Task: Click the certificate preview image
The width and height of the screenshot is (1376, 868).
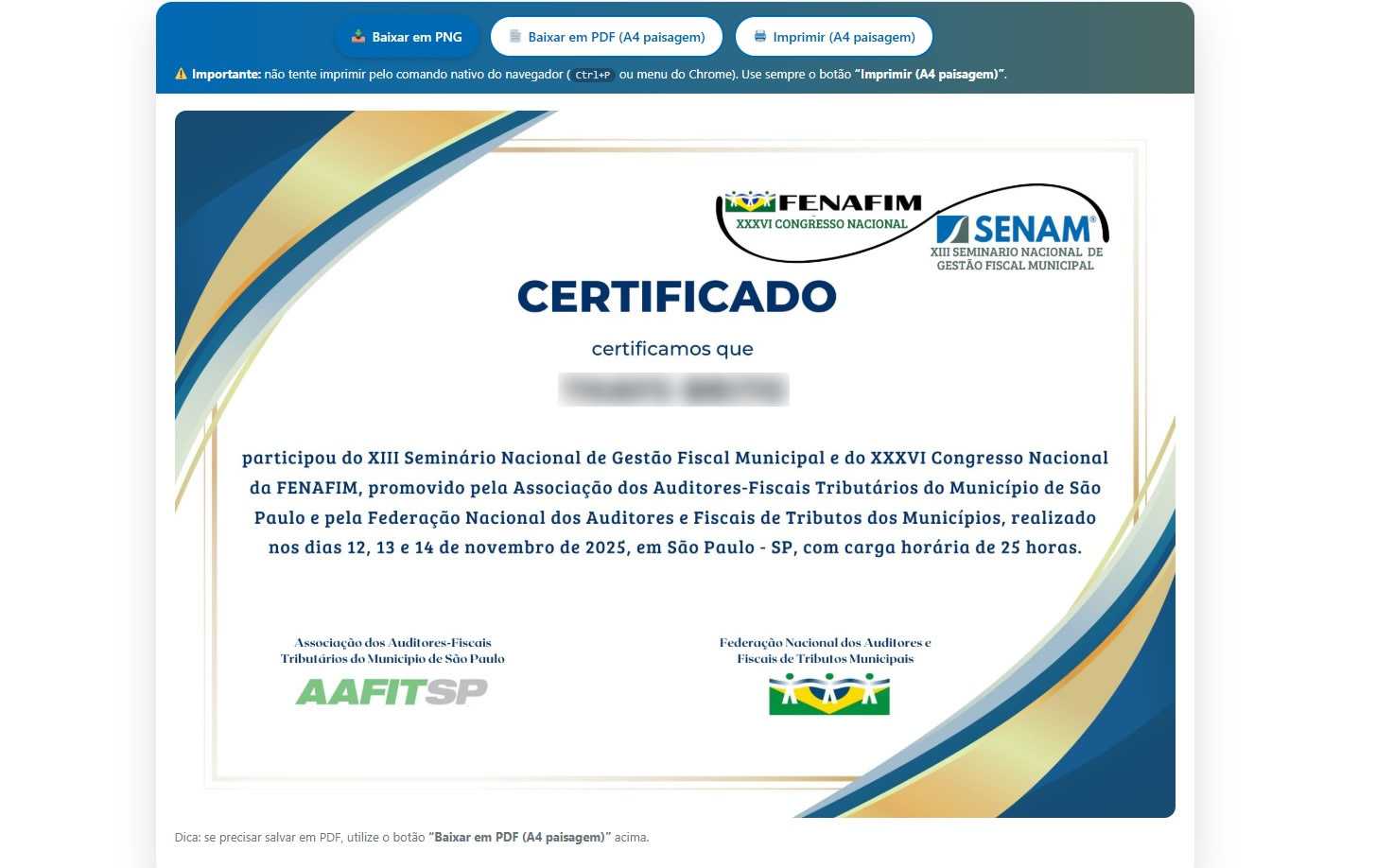Action: coord(673,463)
